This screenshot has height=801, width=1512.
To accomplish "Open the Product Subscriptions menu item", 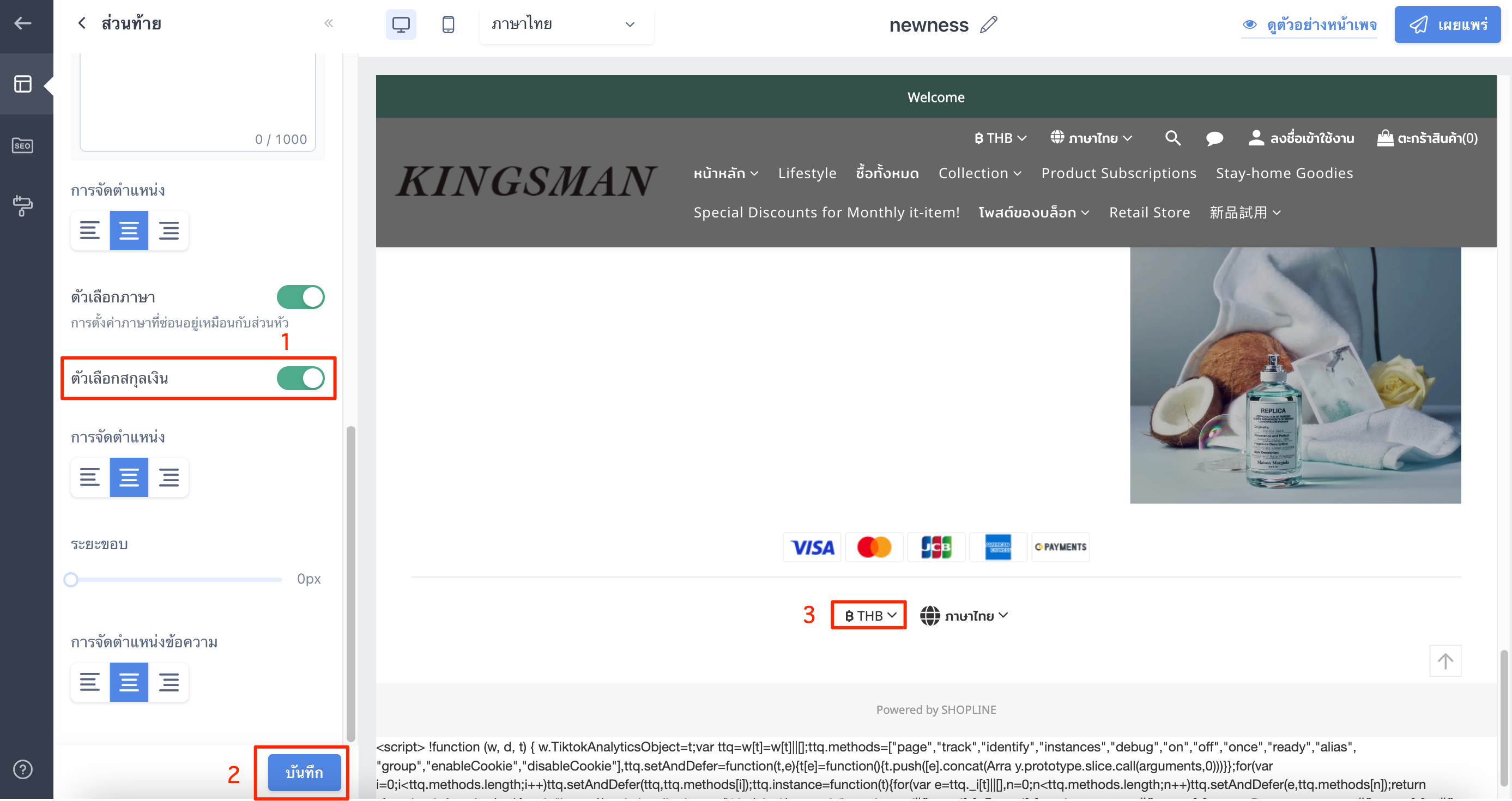I will point(1119,174).
